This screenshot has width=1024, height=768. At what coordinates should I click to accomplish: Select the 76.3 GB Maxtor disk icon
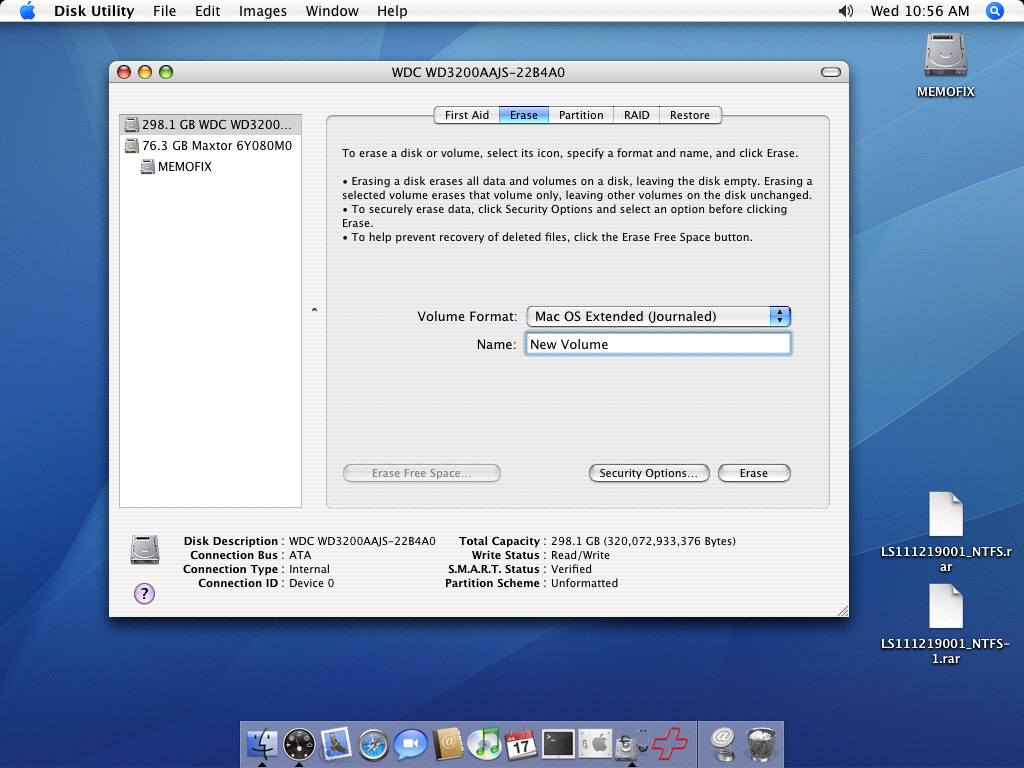click(132, 146)
